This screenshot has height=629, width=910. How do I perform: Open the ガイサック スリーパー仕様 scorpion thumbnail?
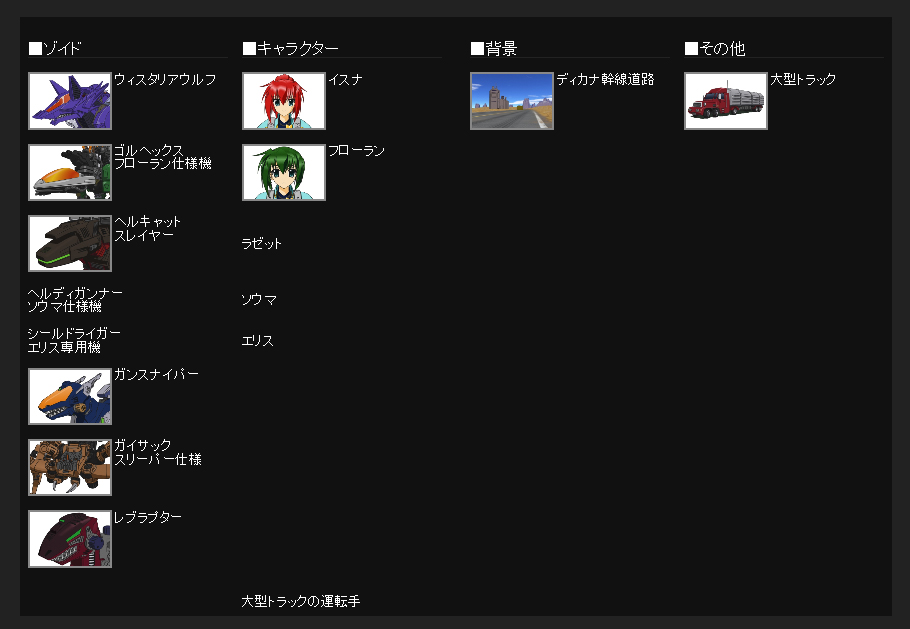coord(70,468)
